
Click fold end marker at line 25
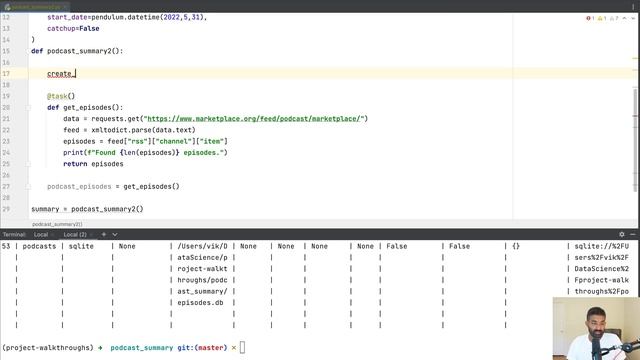(x=28, y=164)
